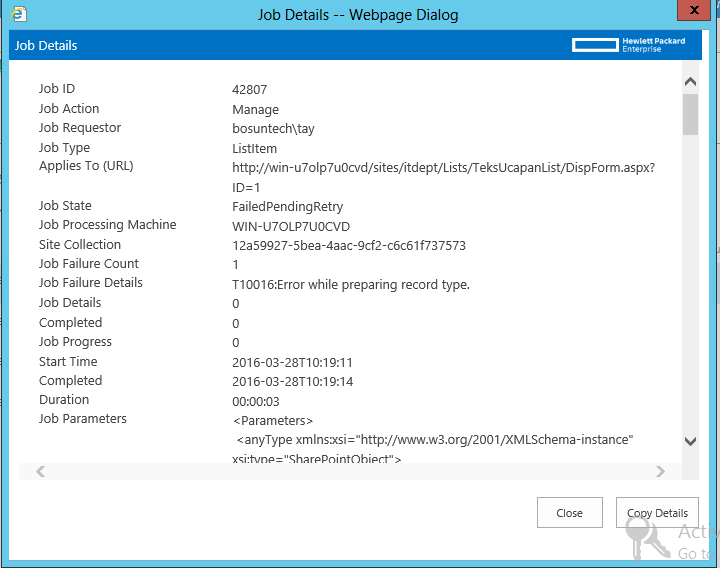This screenshot has height=568, width=720.
Task: Select the requestor bosuntech\tay
Action: pos(273,129)
